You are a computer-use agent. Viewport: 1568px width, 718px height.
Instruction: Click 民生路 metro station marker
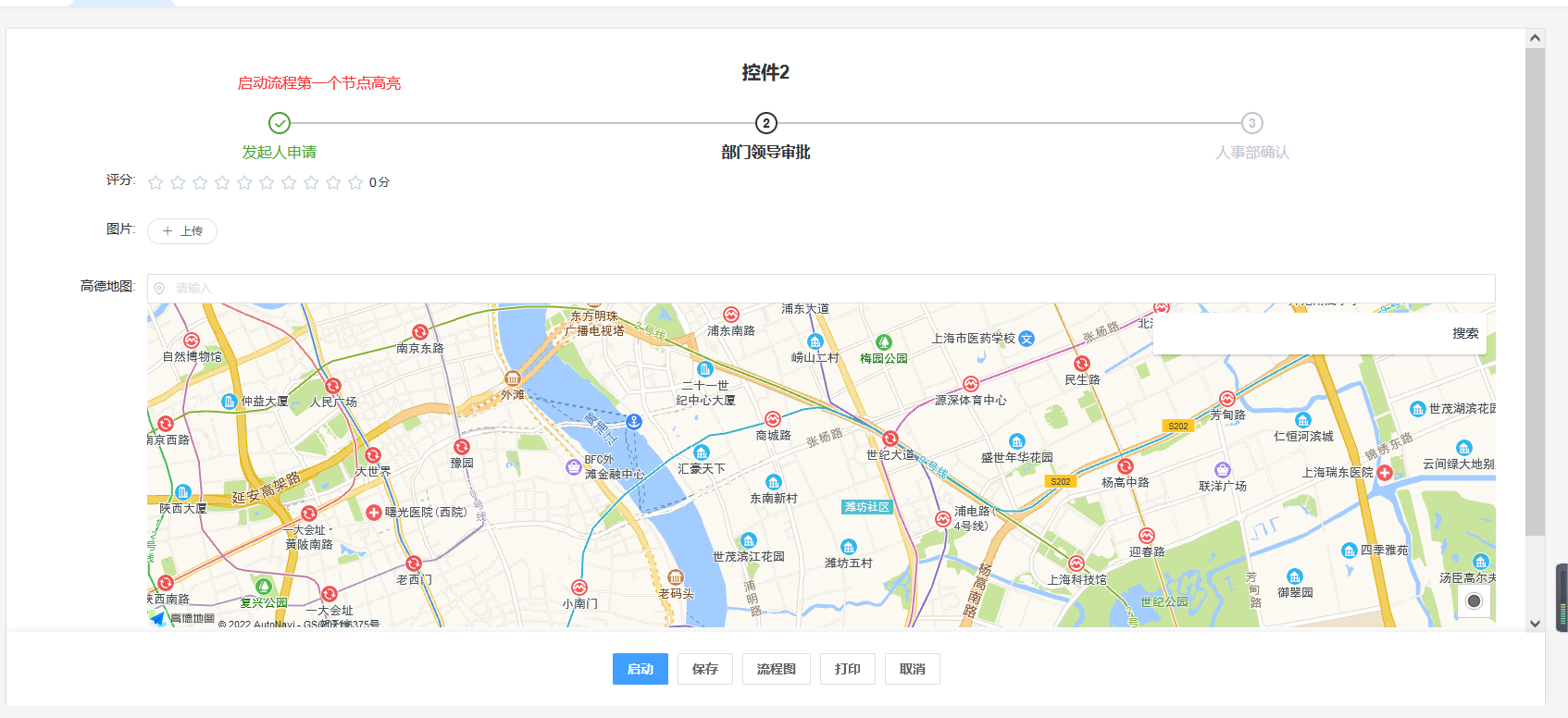point(1082,365)
